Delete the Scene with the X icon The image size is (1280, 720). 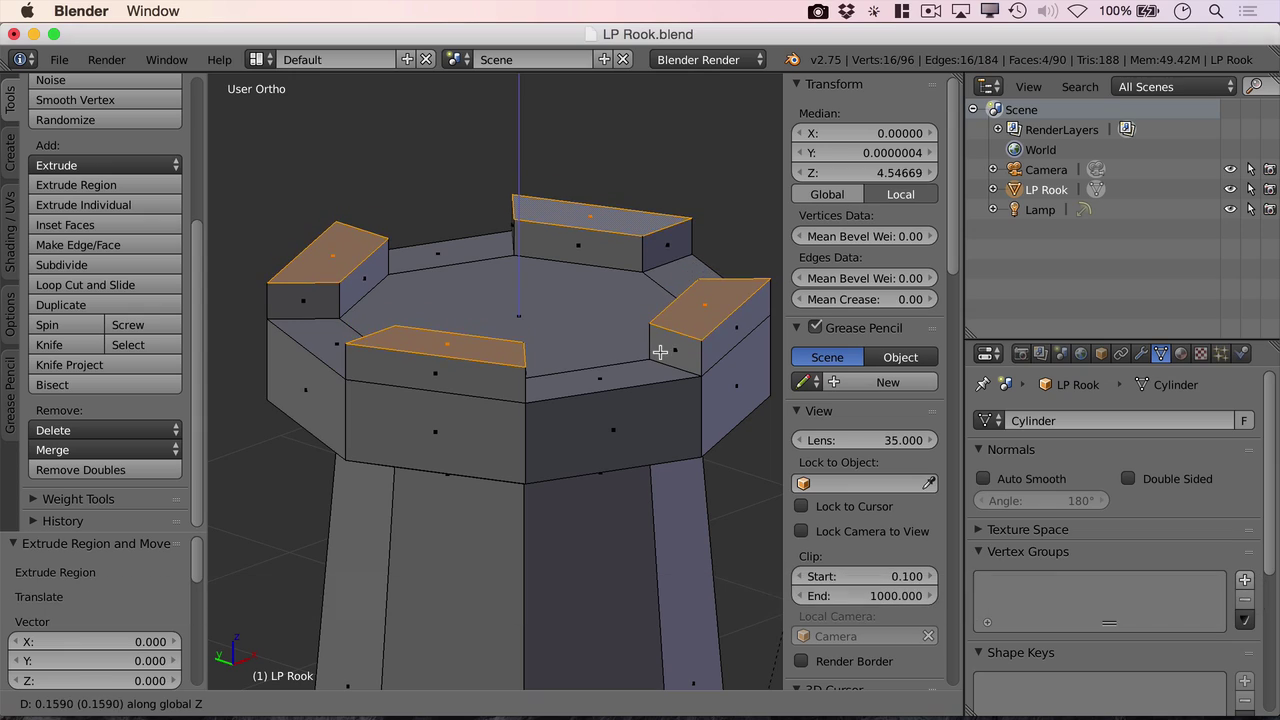pos(623,59)
